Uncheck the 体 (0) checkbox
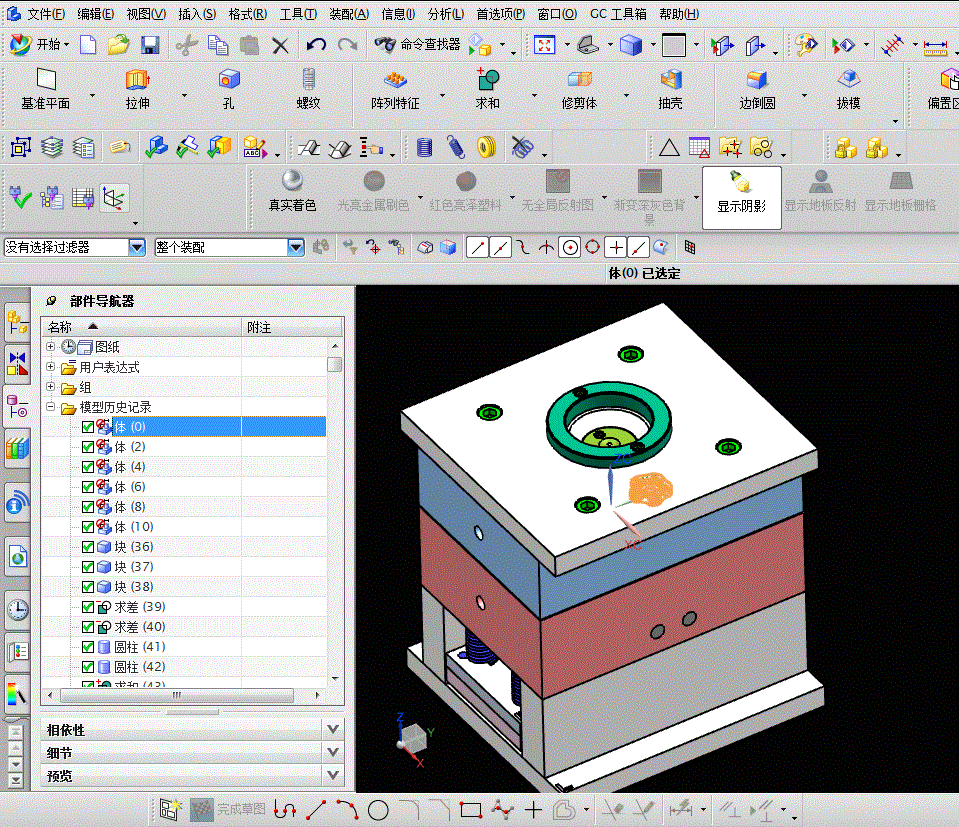The height and width of the screenshot is (827, 959). [87, 427]
